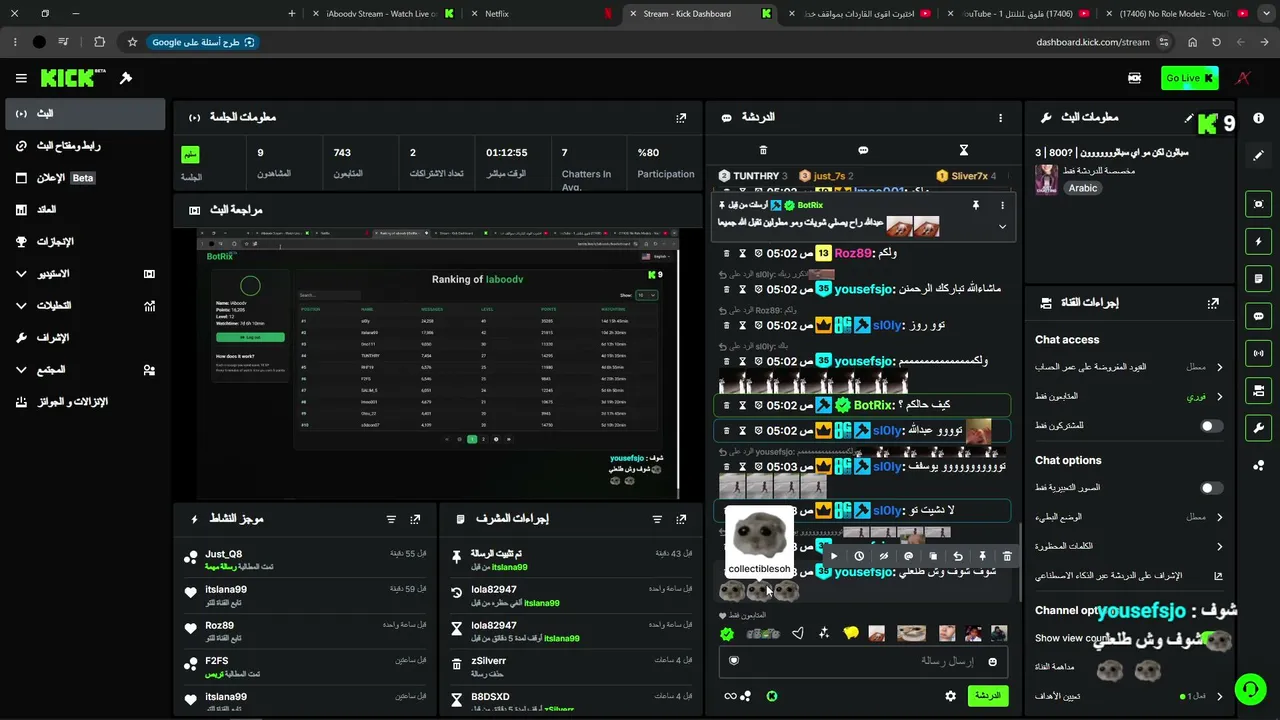Toggle الصور التعبيرية فقط emotes-only chat switch
This screenshot has width=1280, height=720.
pos(1211,488)
